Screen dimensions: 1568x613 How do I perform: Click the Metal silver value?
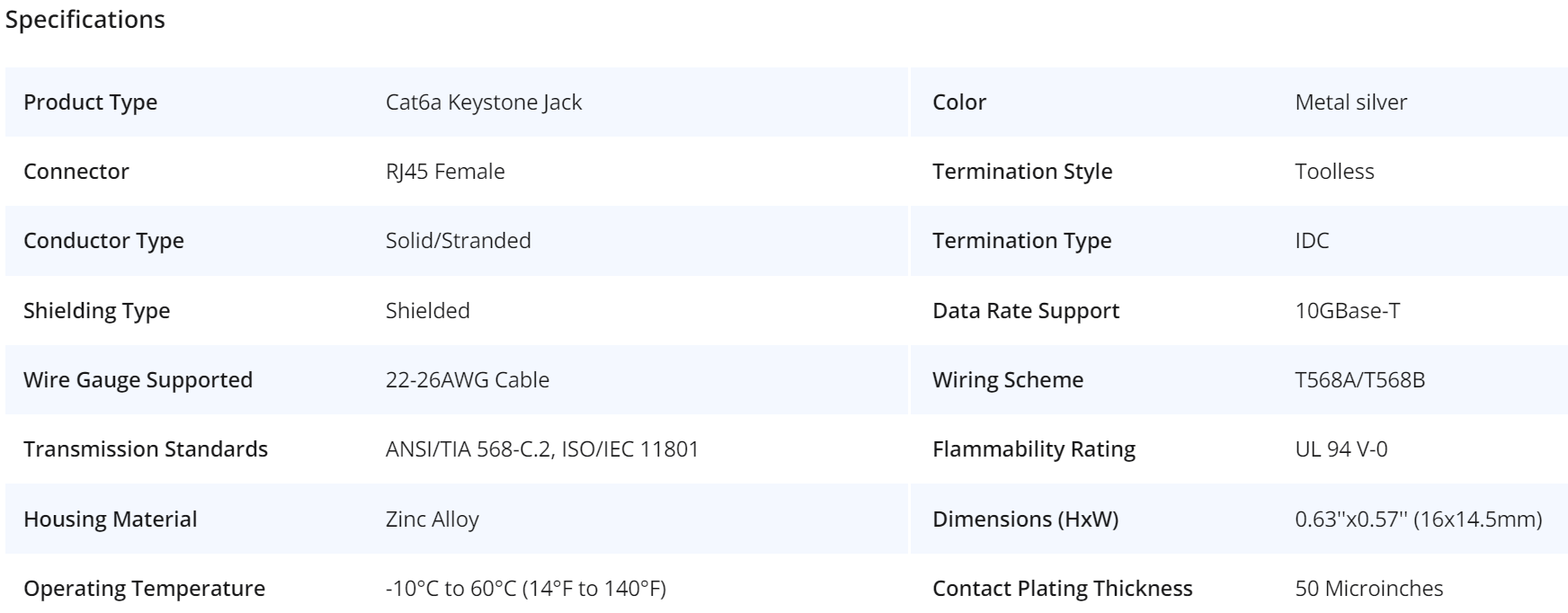[x=1350, y=102]
